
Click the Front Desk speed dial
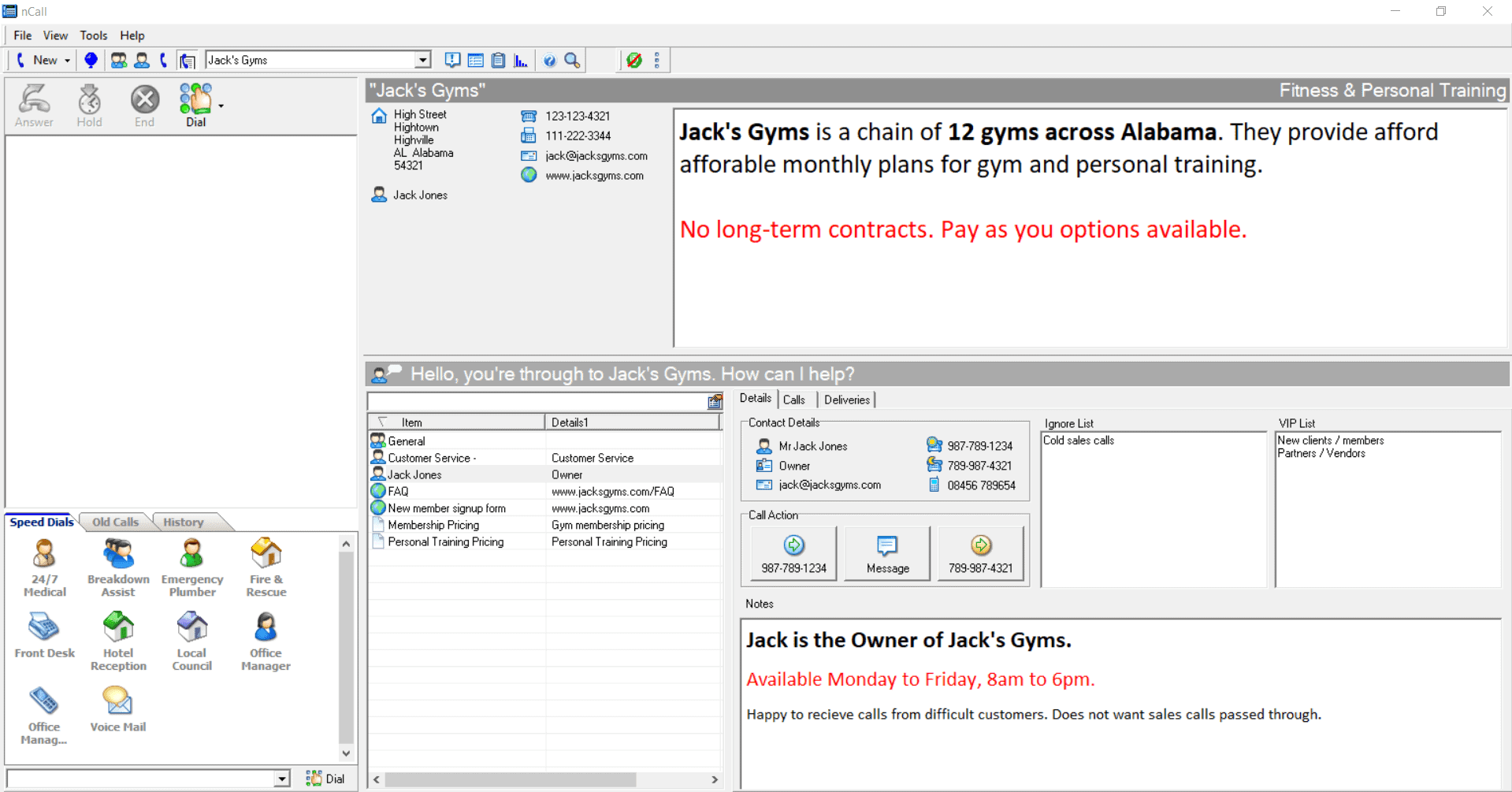[45, 635]
